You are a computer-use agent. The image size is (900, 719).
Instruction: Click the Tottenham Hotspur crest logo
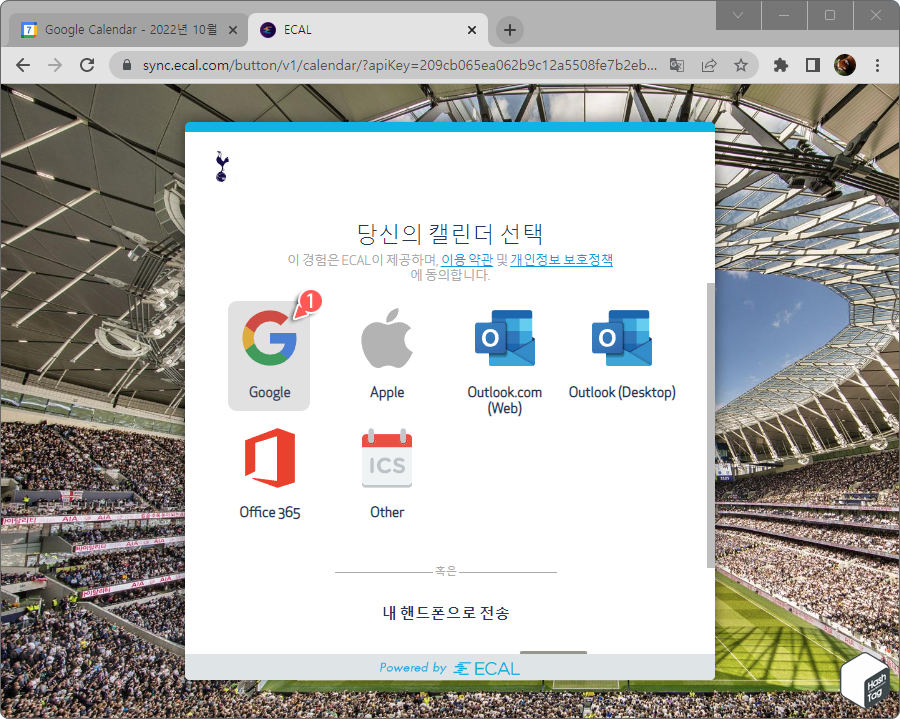pyautogui.click(x=220, y=166)
